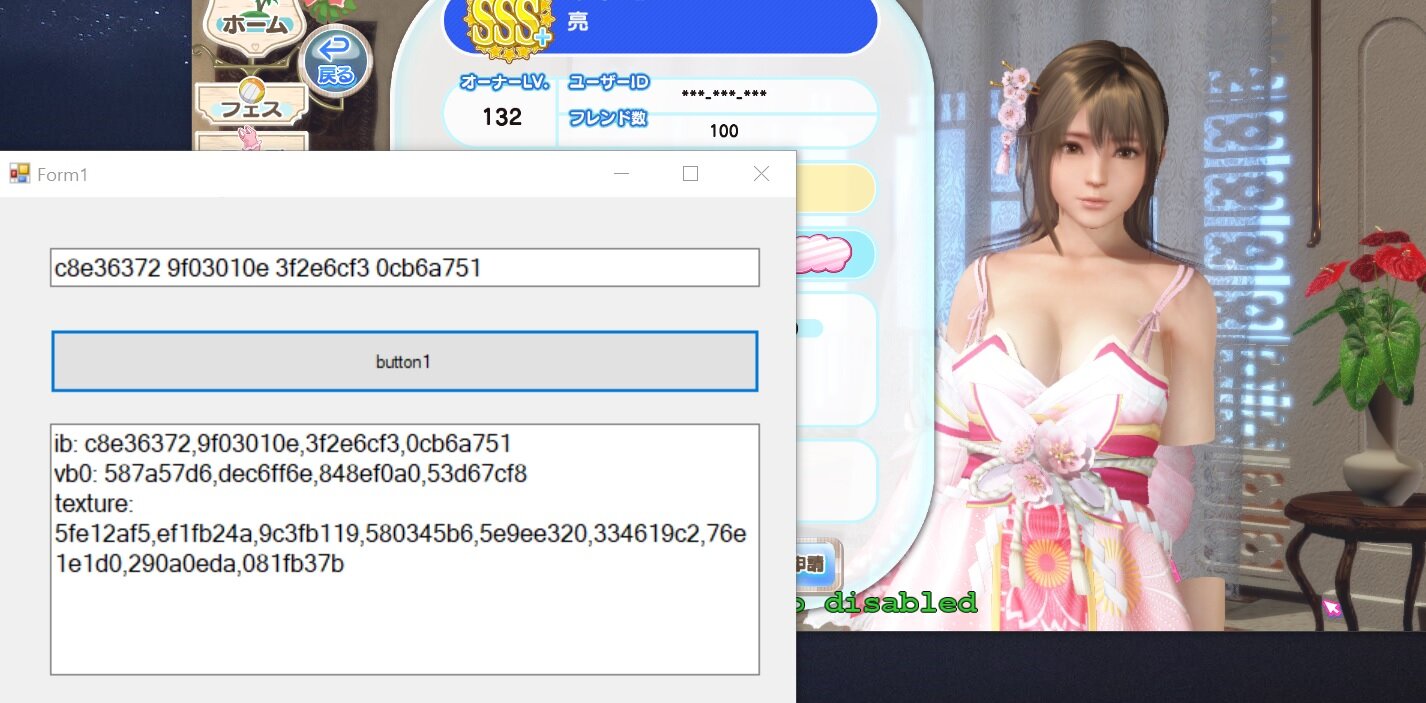Minimize the Form1 window
The image size is (1426, 703).
(x=621, y=174)
